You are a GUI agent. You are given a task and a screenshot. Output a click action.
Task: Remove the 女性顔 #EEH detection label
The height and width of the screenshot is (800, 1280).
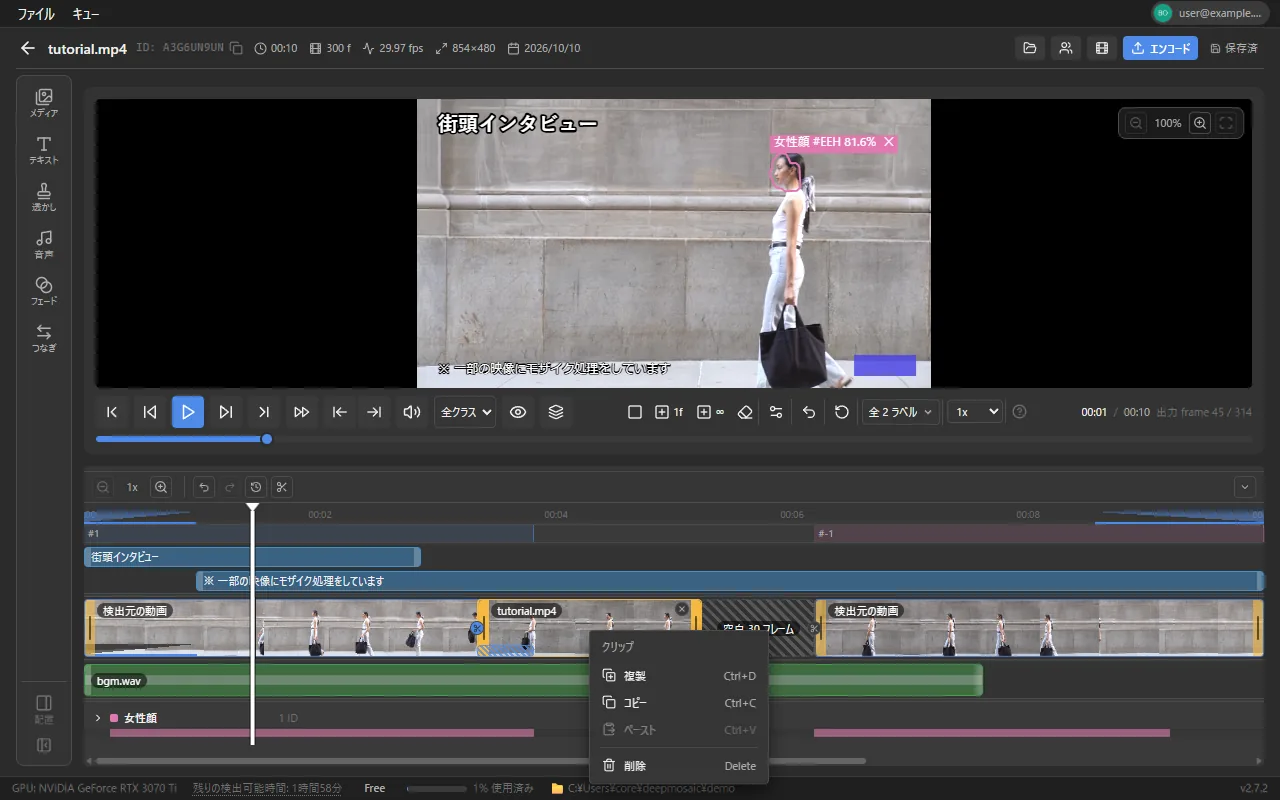[x=888, y=142]
